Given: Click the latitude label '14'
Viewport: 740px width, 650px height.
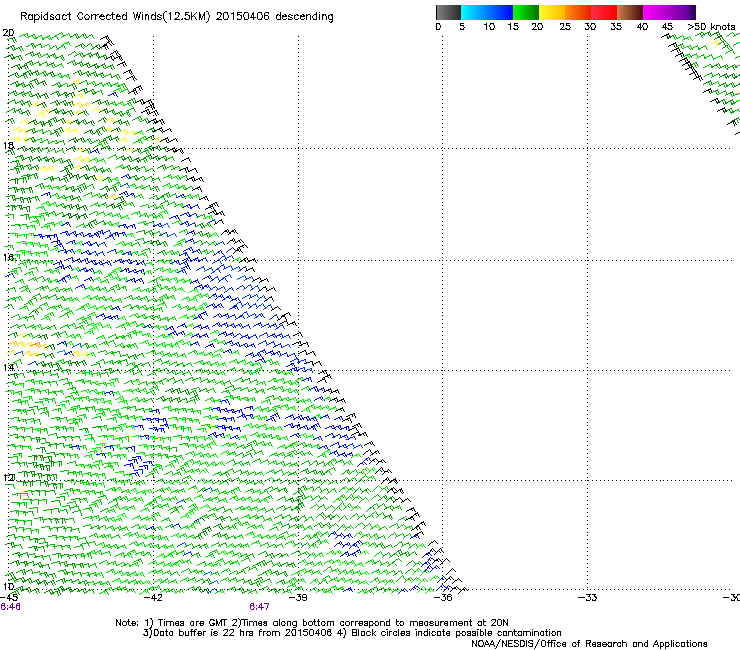Looking at the screenshot, I should point(8,367).
